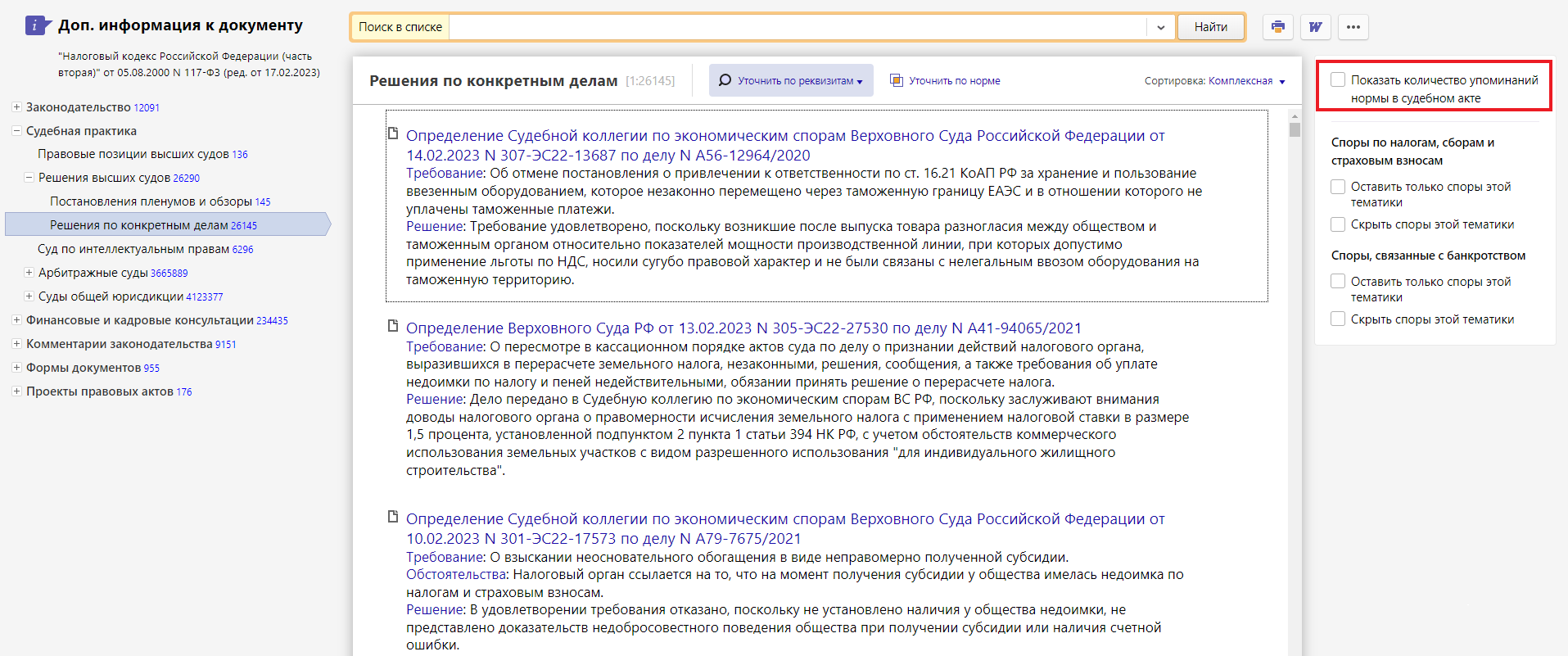1568x656 pixels.
Task: Check Оставить только споры for bankruptcy disputes
Action: point(1338,281)
